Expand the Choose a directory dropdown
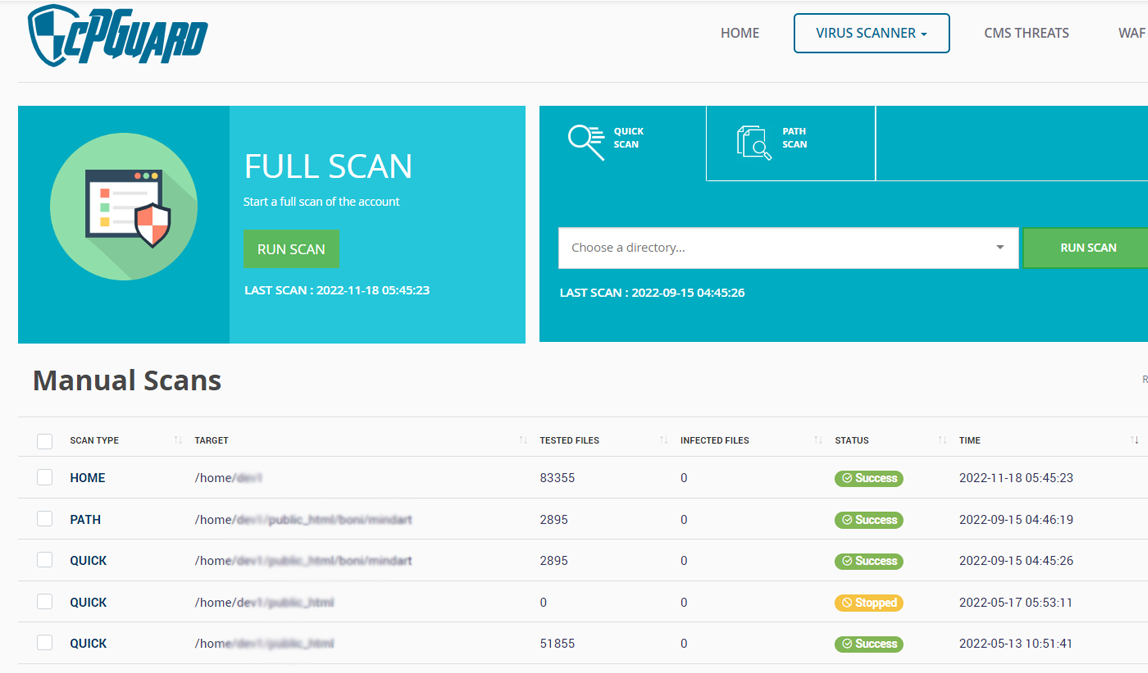The width and height of the screenshot is (1148, 673). tap(789, 248)
